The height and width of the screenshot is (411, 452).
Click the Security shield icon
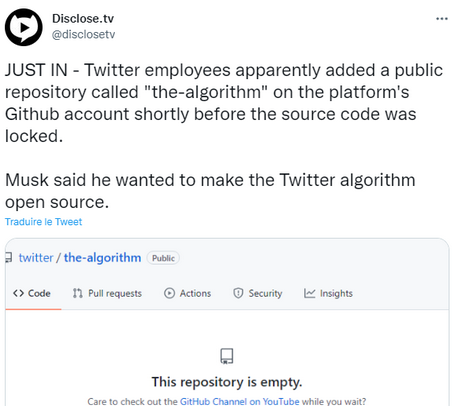pyautogui.click(x=238, y=293)
